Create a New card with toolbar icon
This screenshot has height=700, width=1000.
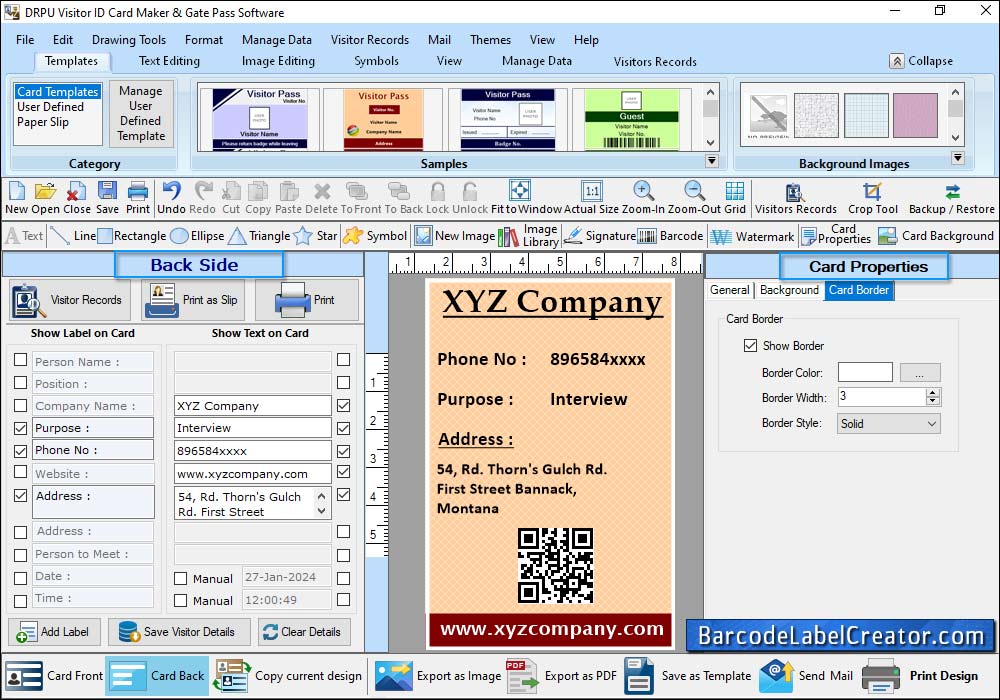tap(17, 198)
